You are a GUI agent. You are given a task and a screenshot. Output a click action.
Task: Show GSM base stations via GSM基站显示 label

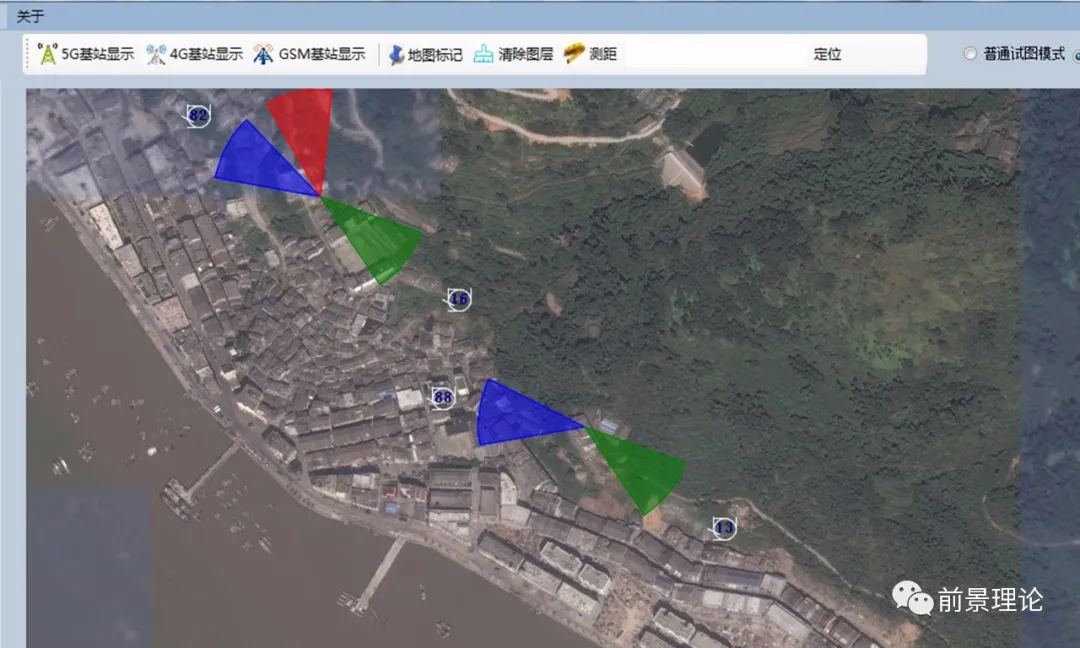click(322, 54)
